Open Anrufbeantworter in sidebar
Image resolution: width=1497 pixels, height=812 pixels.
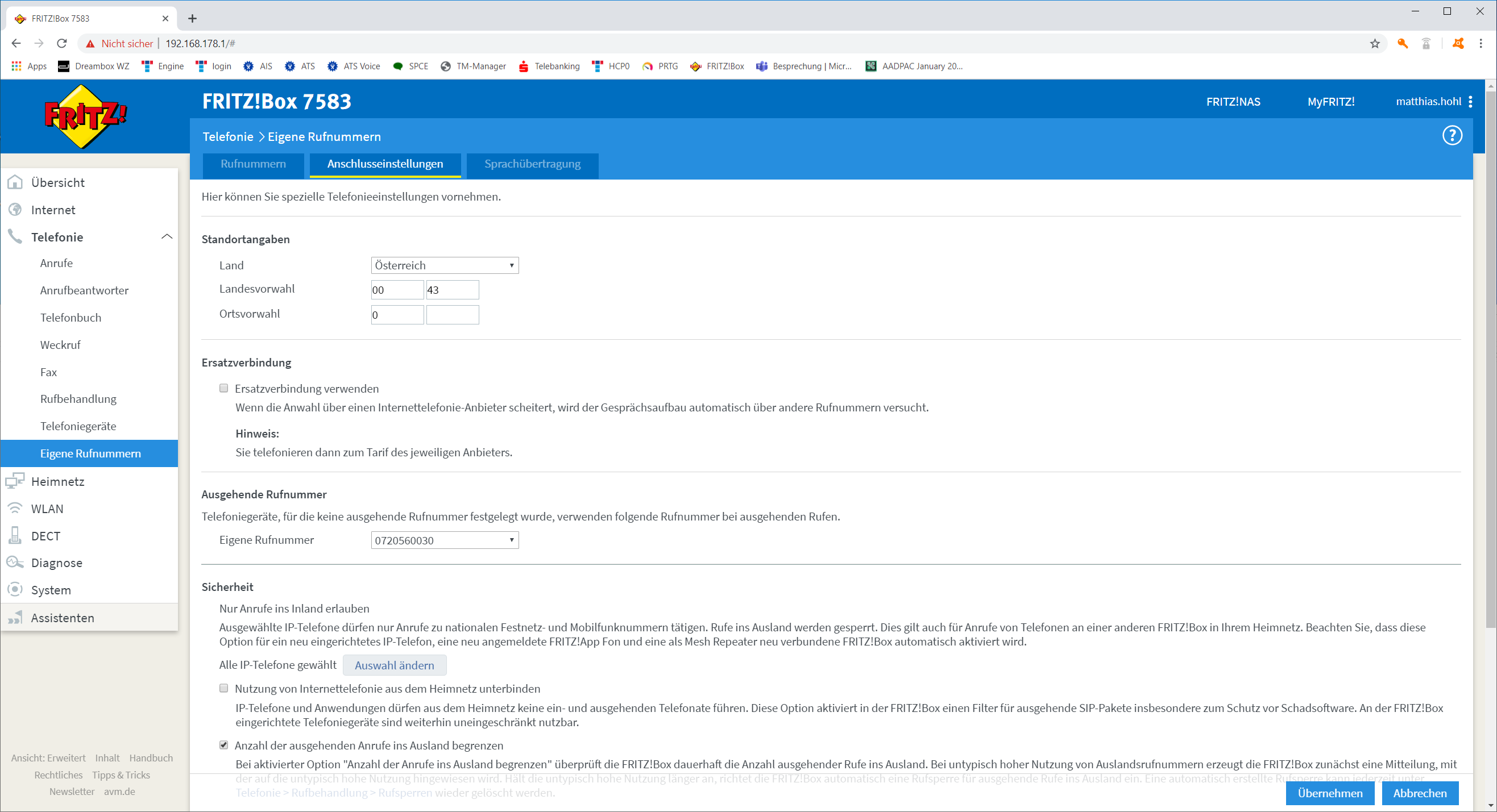tap(84, 290)
